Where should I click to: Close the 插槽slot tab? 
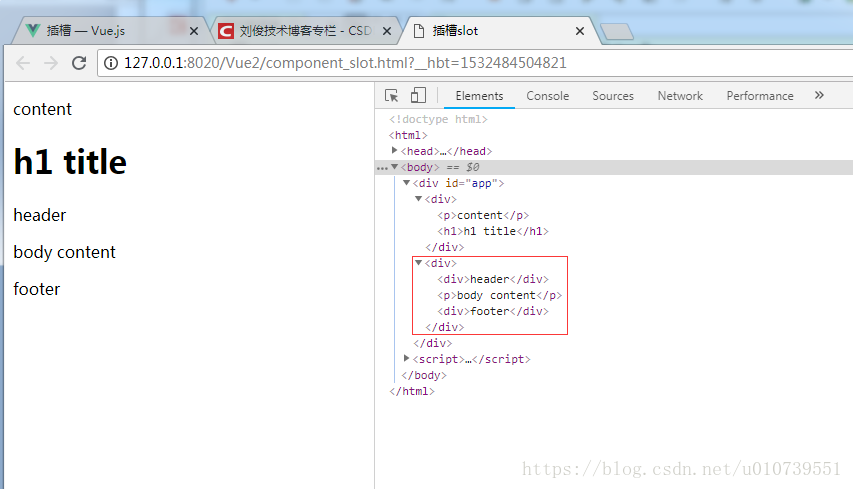click(580, 32)
